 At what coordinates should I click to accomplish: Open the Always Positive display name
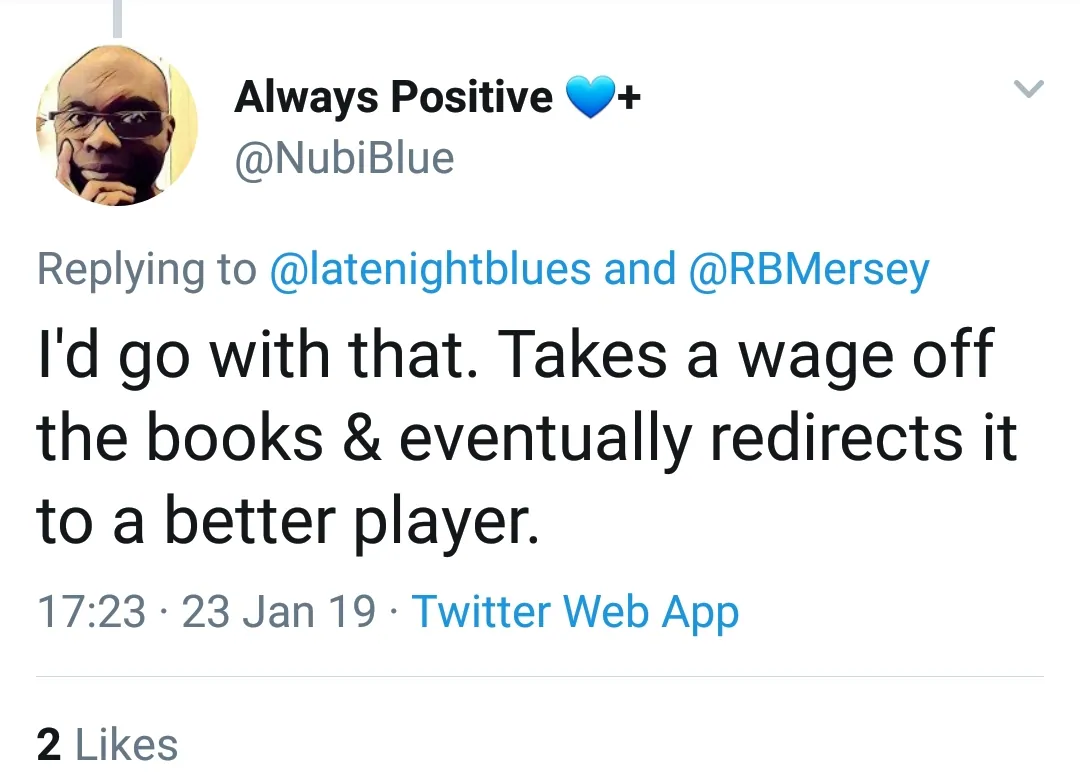(x=393, y=98)
